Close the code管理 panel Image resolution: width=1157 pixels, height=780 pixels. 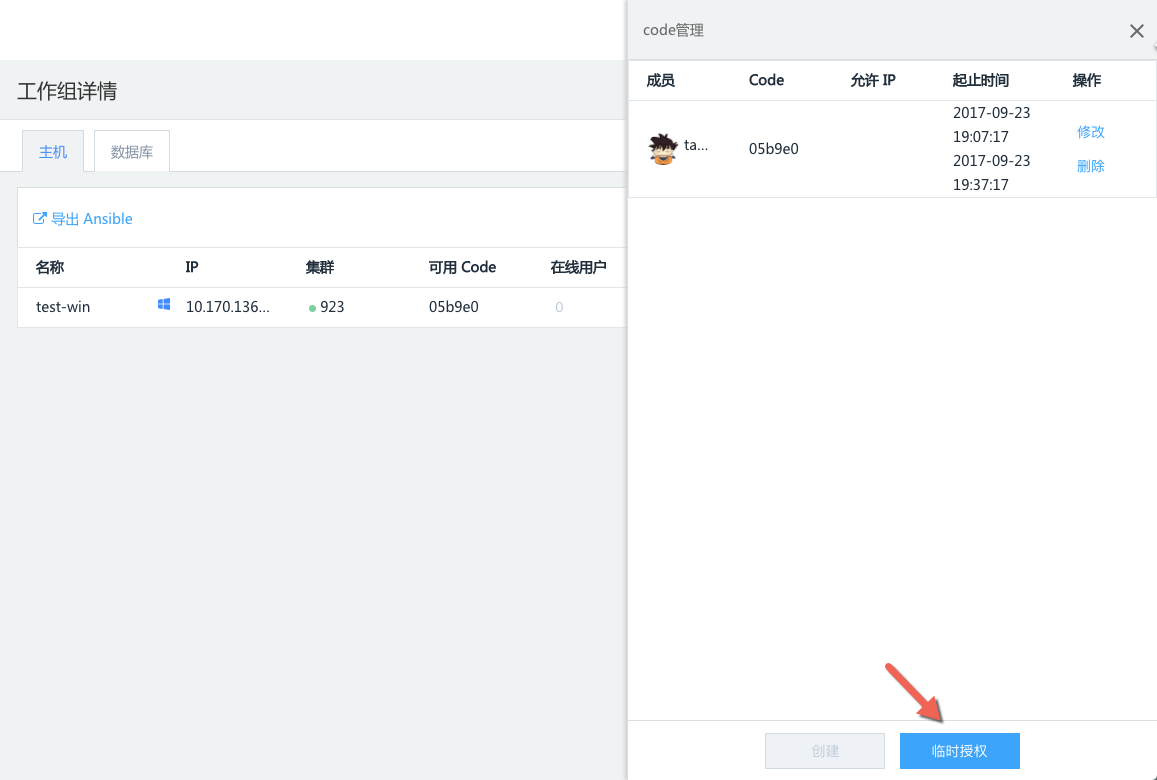[1136, 31]
